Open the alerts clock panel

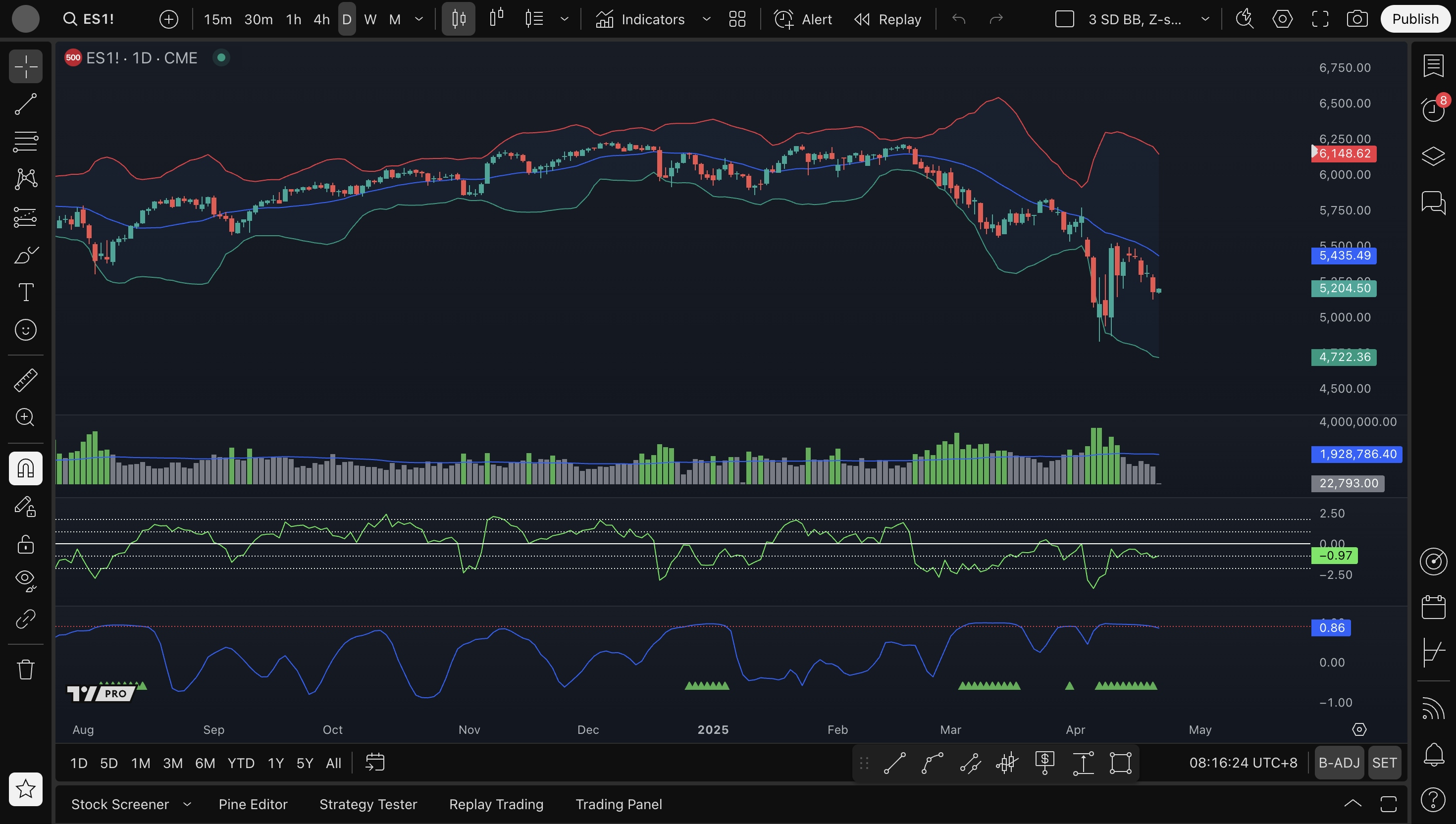tap(1433, 109)
